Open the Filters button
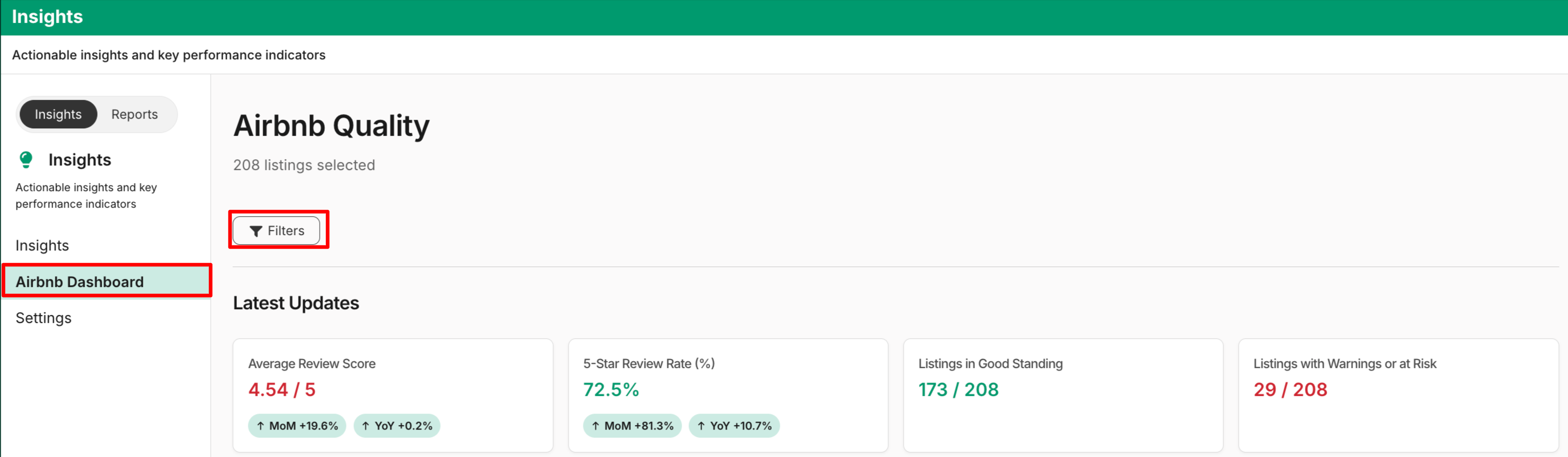 (277, 230)
